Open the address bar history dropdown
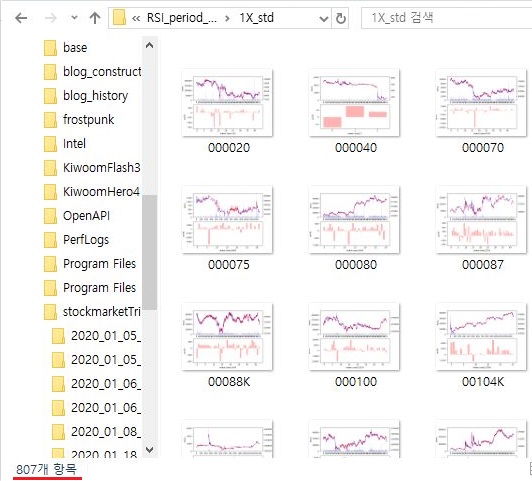 [324, 18]
